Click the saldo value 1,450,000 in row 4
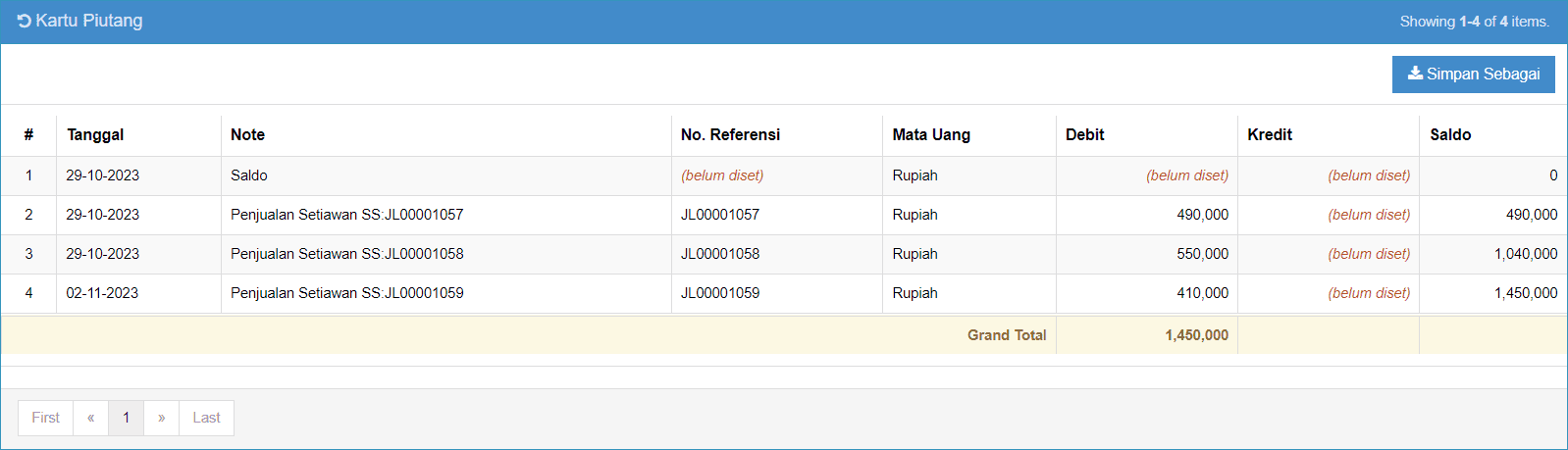Screen dimensions: 1568x450 click(1526, 293)
